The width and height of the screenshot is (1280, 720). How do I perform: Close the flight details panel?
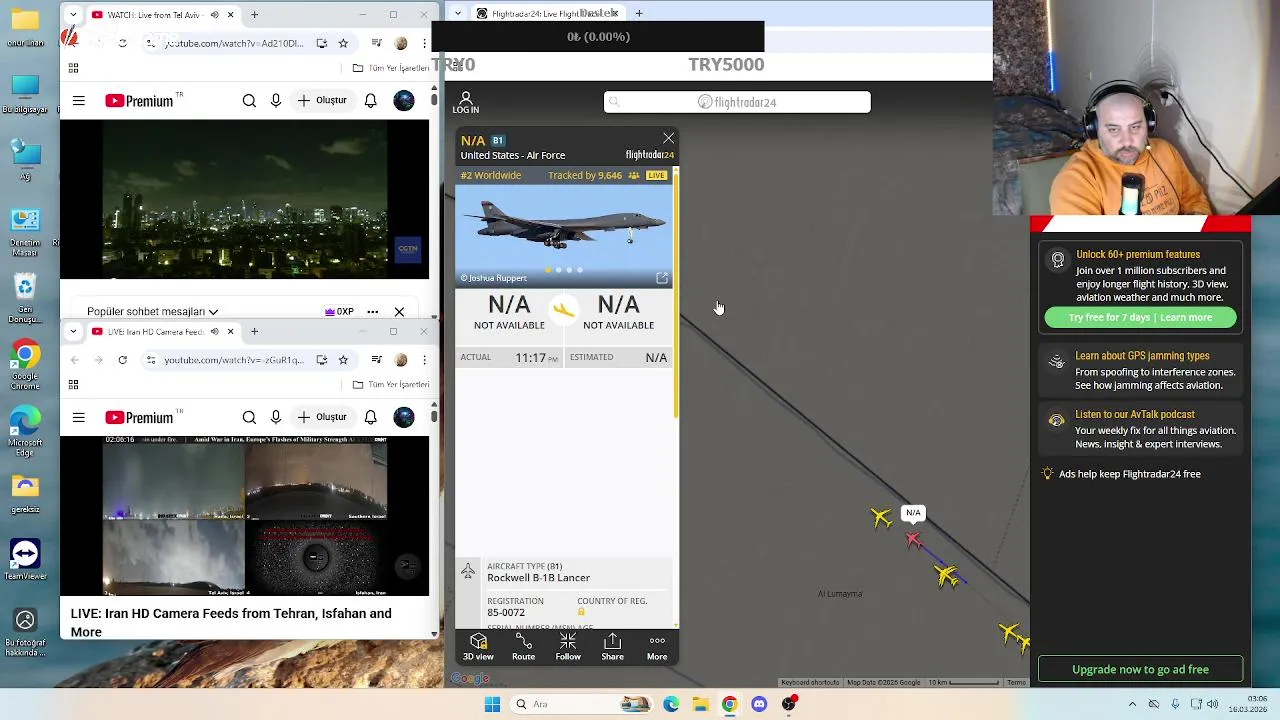tap(668, 138)
